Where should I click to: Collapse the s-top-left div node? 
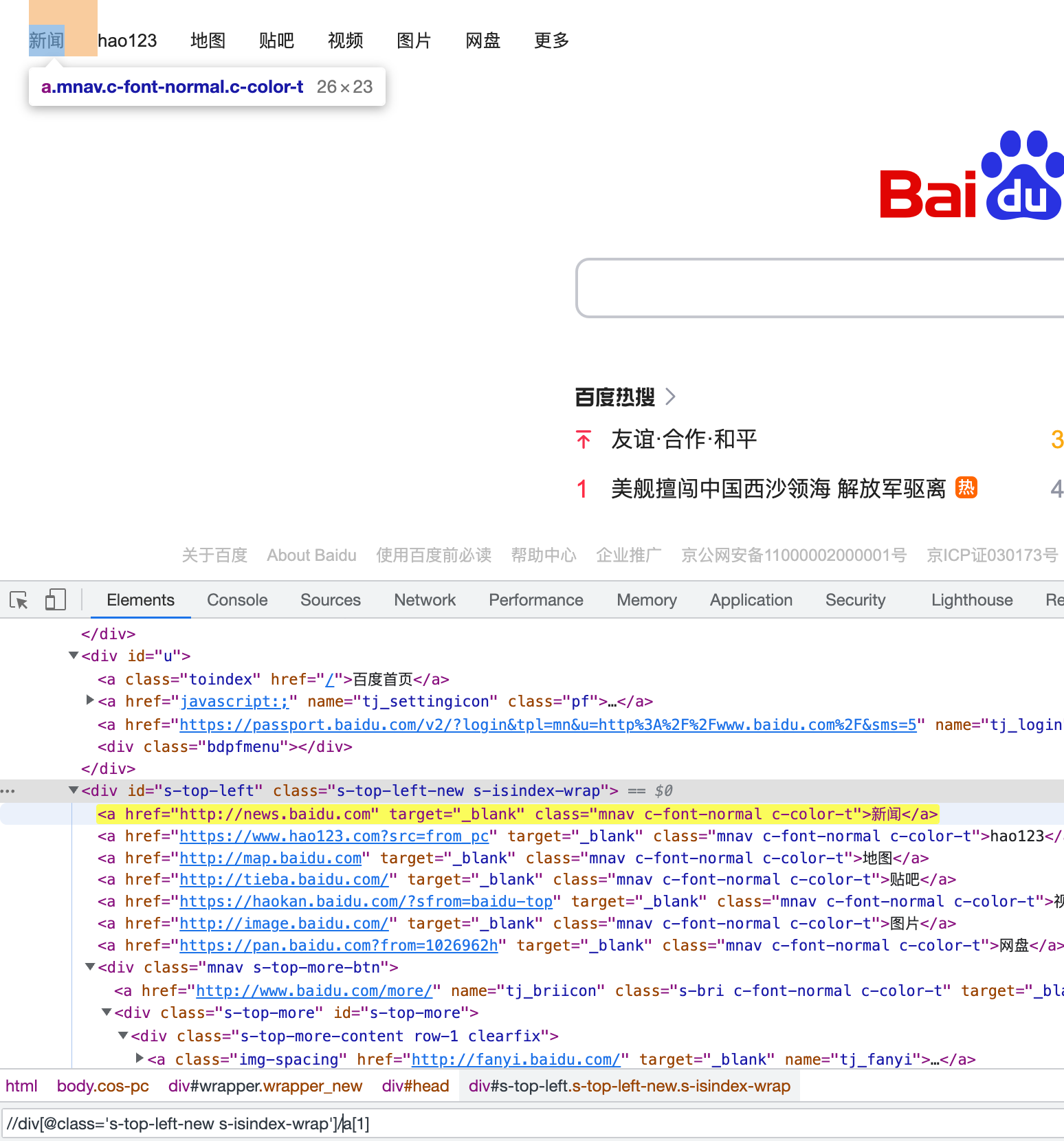(x=74, y=790)
